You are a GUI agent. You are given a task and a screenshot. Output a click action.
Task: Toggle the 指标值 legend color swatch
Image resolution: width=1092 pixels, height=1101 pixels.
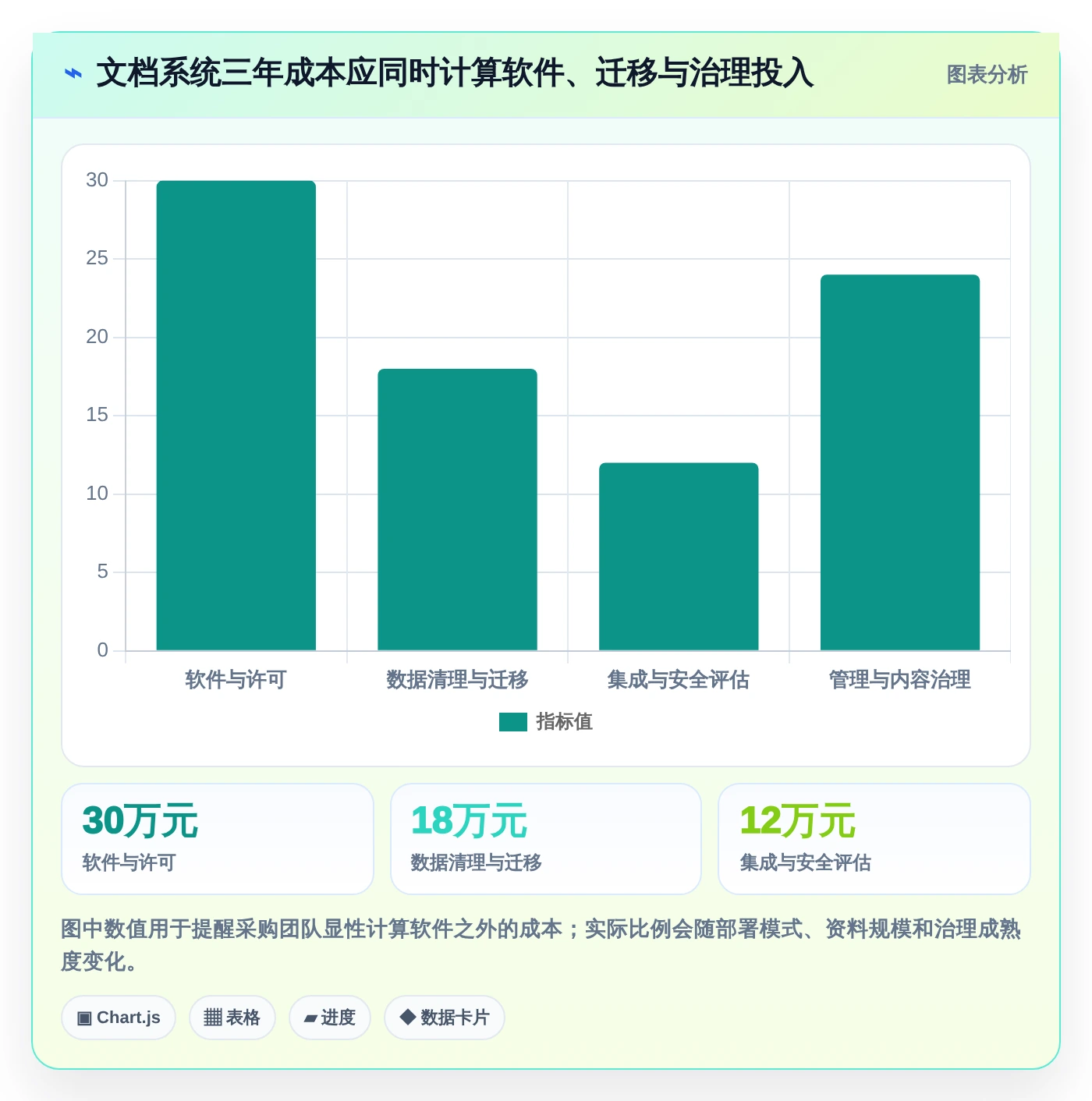point(513,722)
